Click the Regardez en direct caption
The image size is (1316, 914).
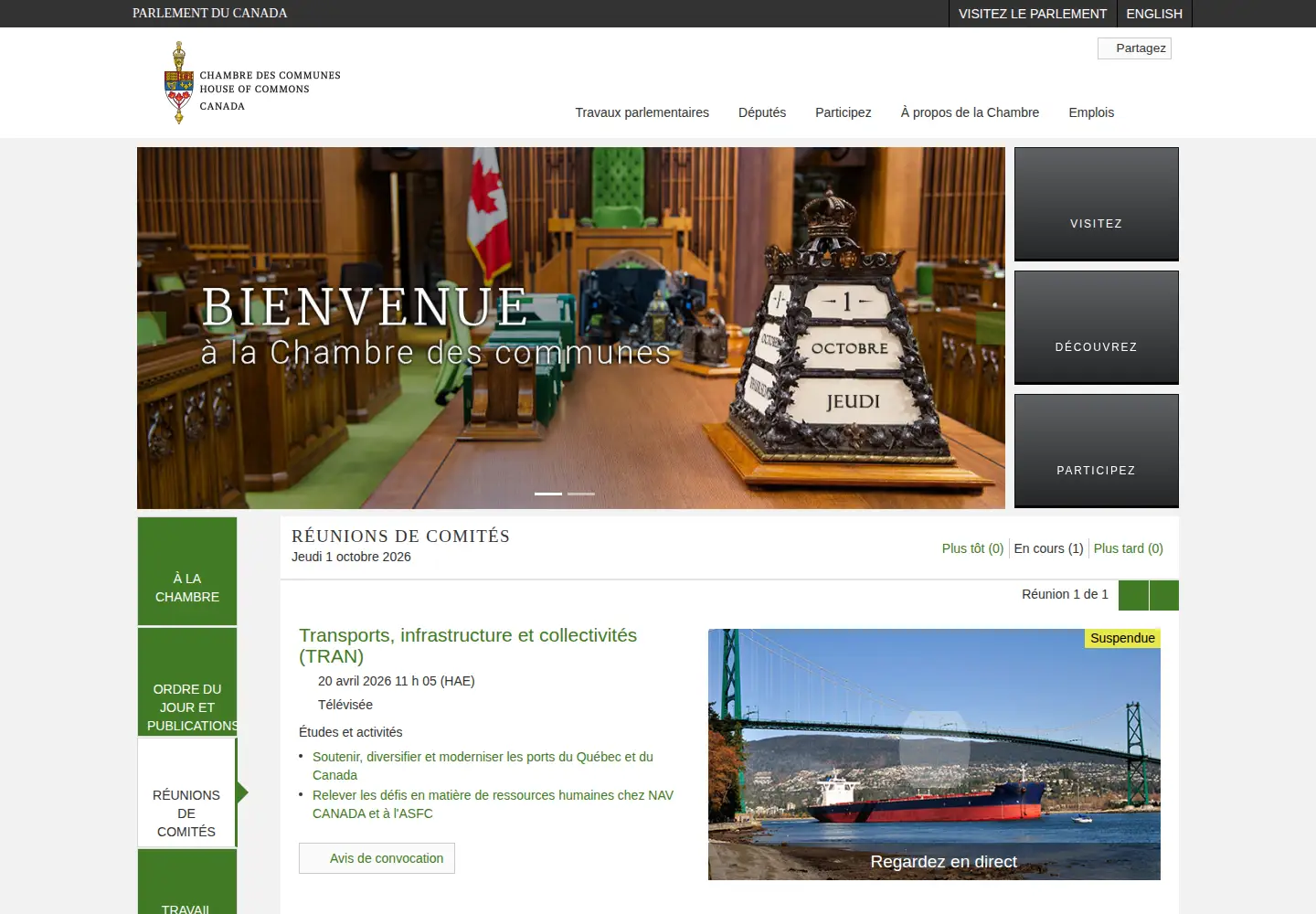(x=943, y=862)
